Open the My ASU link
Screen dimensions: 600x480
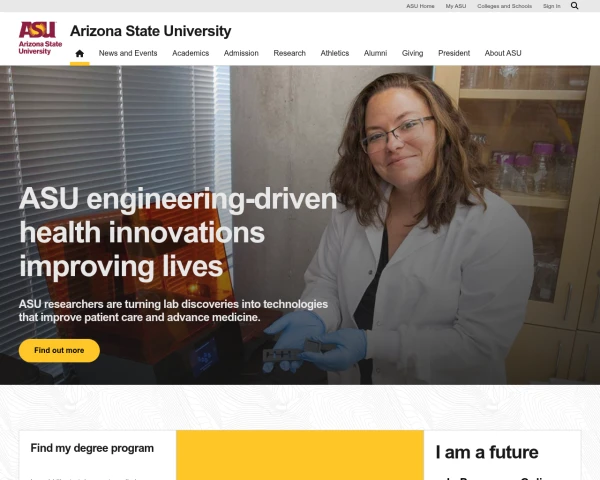click(456, 6)
